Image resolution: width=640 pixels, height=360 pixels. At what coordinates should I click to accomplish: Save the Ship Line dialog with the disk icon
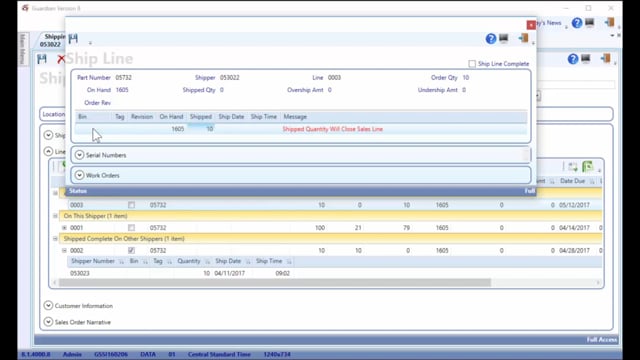73,38
